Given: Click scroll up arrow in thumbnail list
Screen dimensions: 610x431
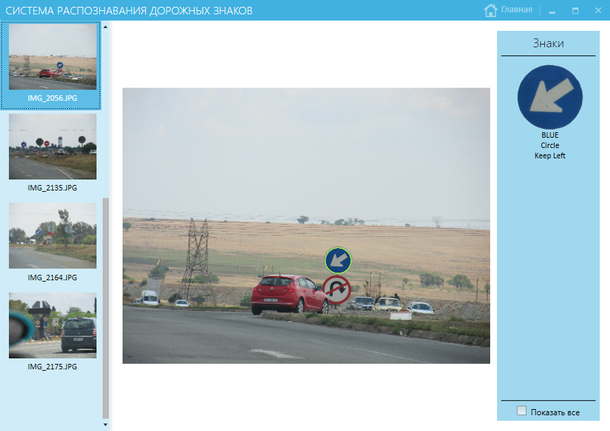Looking at the screenshot, I should [x=105, y=27].
